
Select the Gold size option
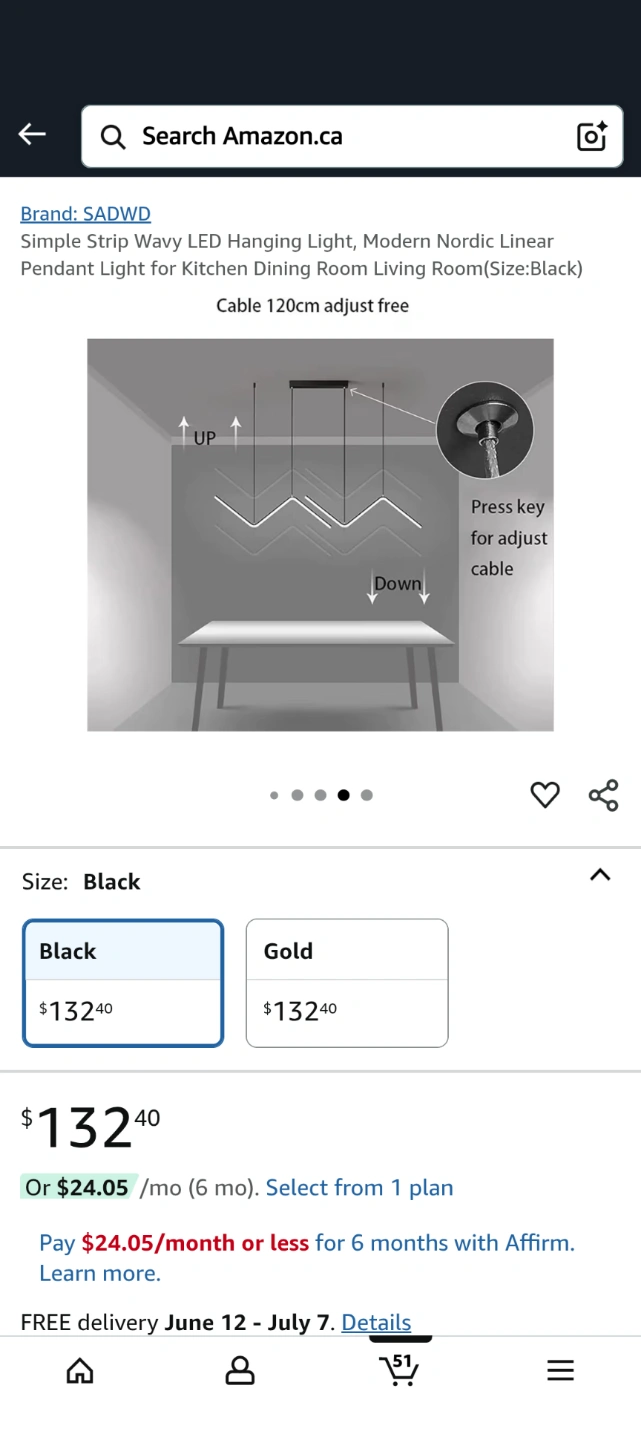coord(347,983)
